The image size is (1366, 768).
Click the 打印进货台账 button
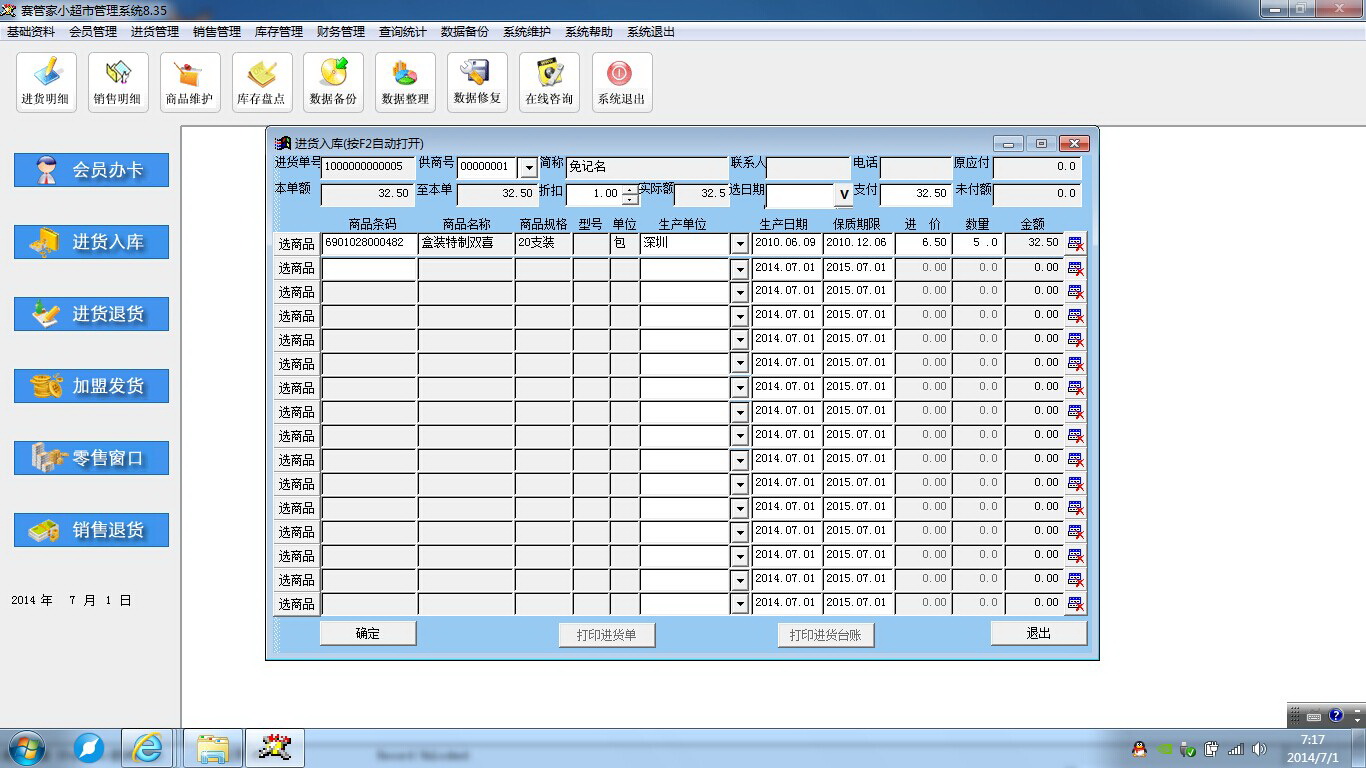coord(826,635)
